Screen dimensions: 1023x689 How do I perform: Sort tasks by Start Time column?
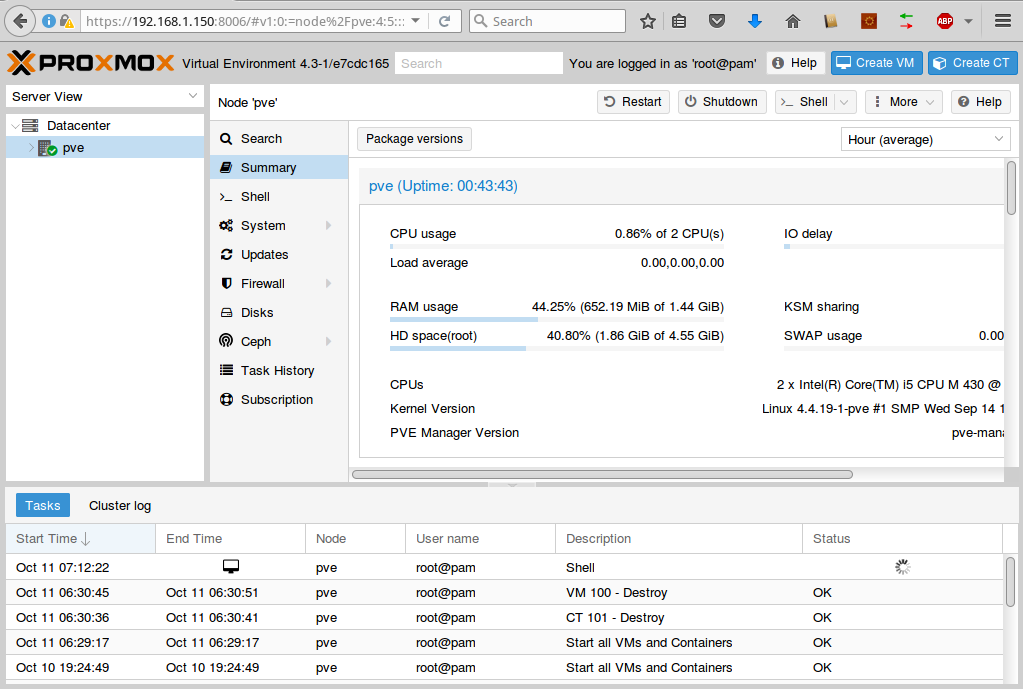80,539
